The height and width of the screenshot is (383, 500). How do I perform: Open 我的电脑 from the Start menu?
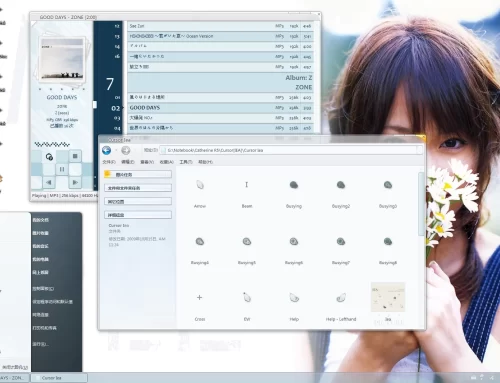tap(41, 259)
